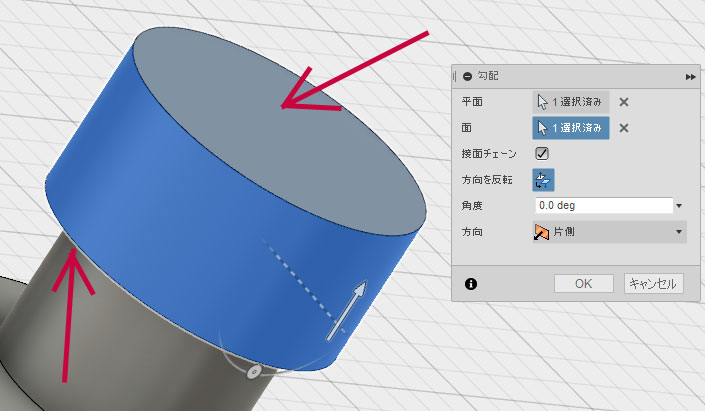The image size is (705, 411).
Task: Click the circular angle handle below the cylinder
Action: [x=254, y=371]
